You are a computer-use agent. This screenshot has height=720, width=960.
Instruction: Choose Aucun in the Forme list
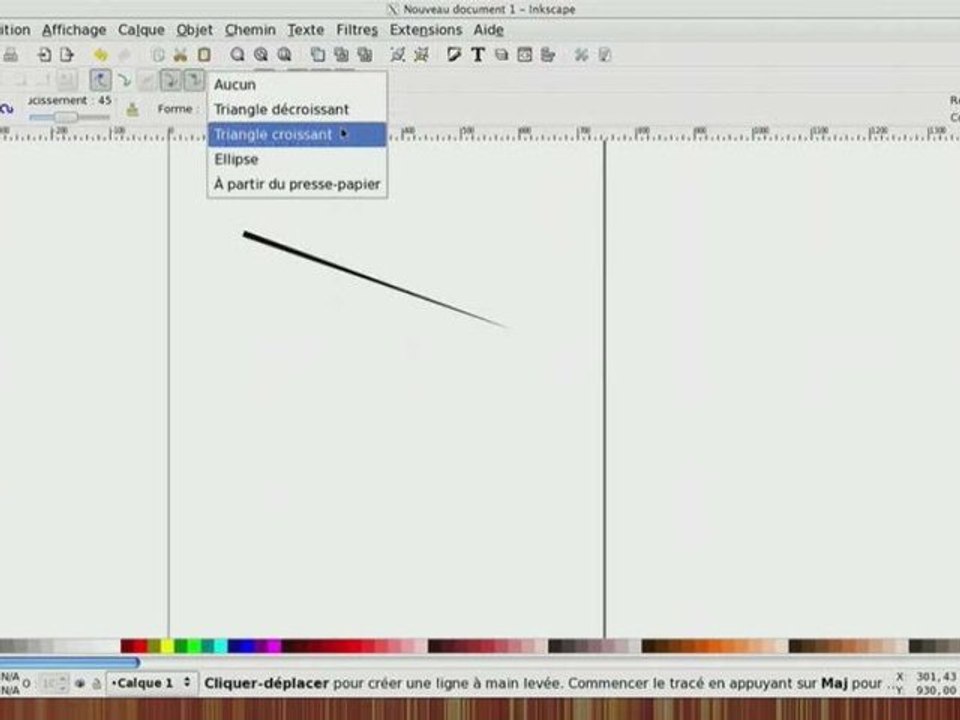pyautogui.click(x=297, y=84)
